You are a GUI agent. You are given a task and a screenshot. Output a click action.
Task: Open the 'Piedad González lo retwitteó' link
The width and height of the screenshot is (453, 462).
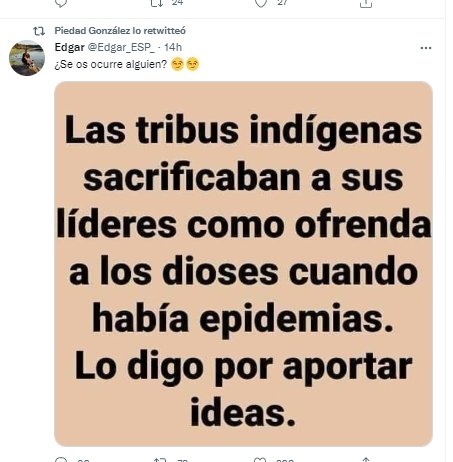(120, 31)
